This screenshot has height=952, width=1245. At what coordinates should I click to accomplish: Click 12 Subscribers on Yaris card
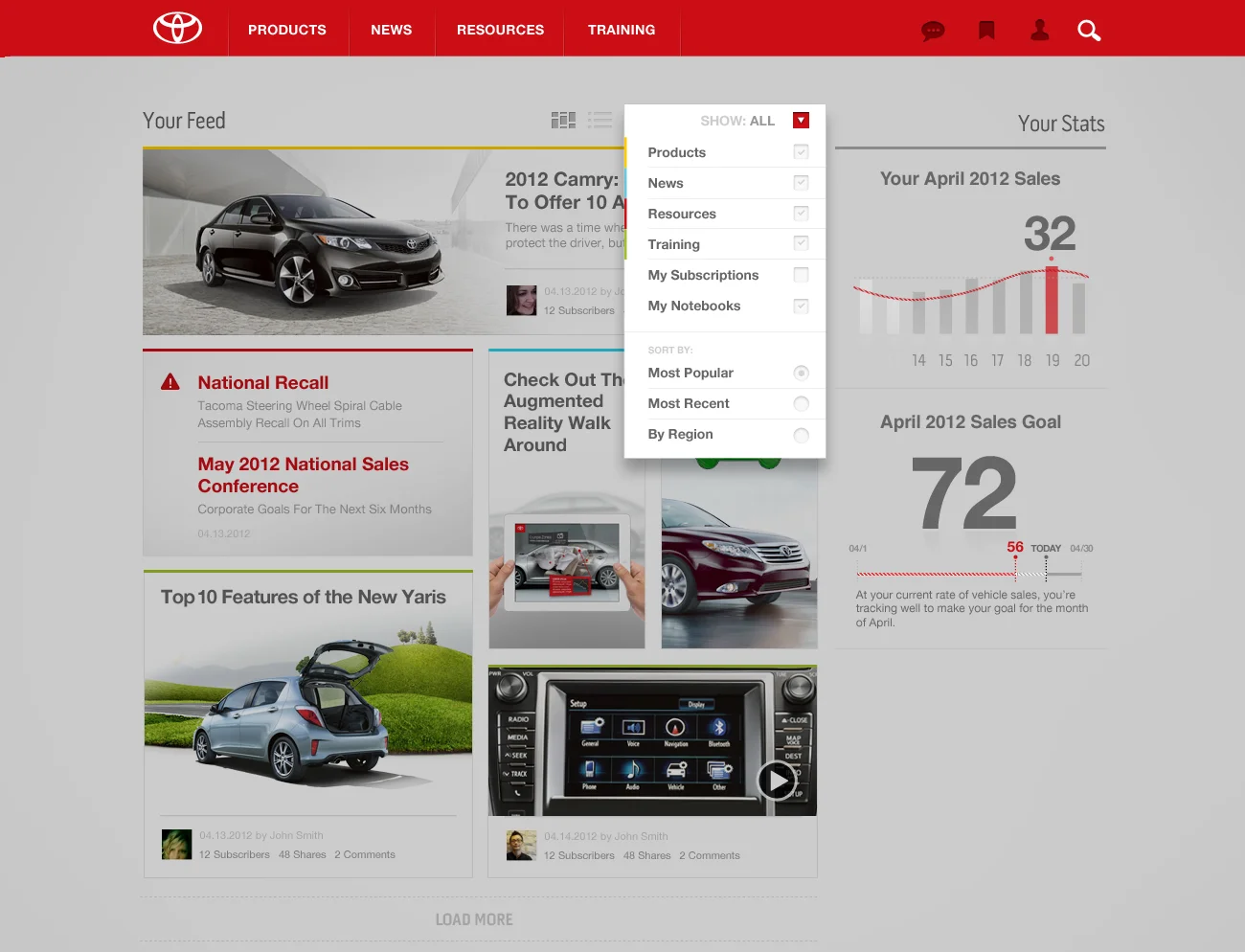(235, 854)
